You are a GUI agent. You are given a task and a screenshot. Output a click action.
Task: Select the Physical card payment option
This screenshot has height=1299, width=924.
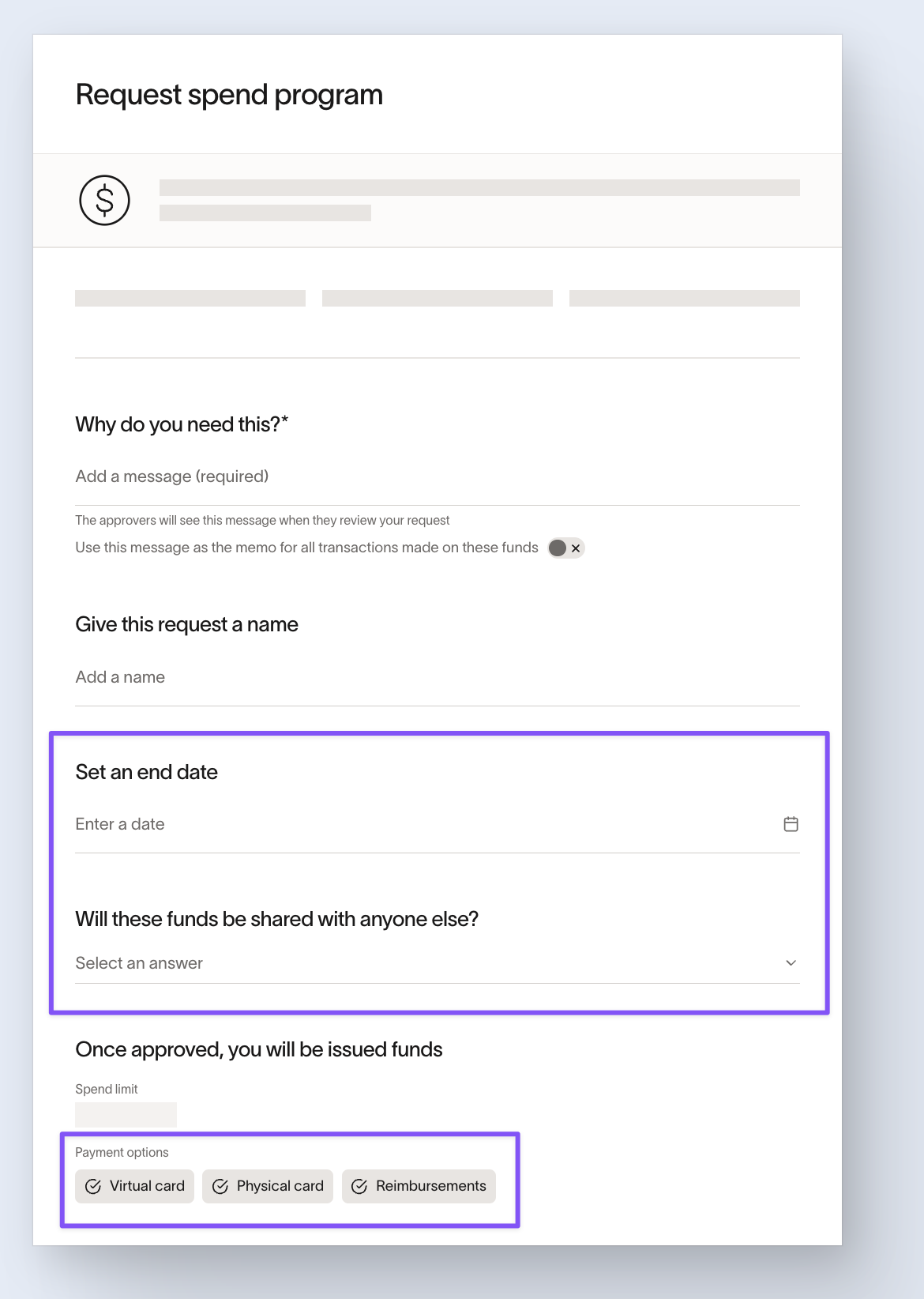click(x=268, y=1187)
